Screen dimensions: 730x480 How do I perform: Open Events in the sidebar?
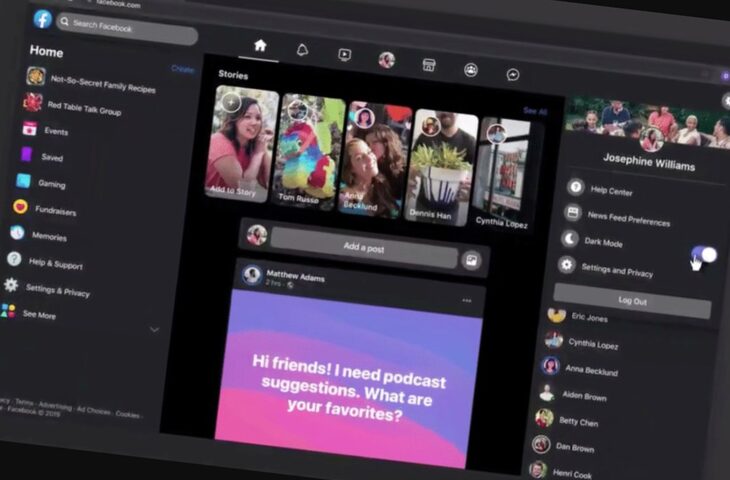[46, 130]
